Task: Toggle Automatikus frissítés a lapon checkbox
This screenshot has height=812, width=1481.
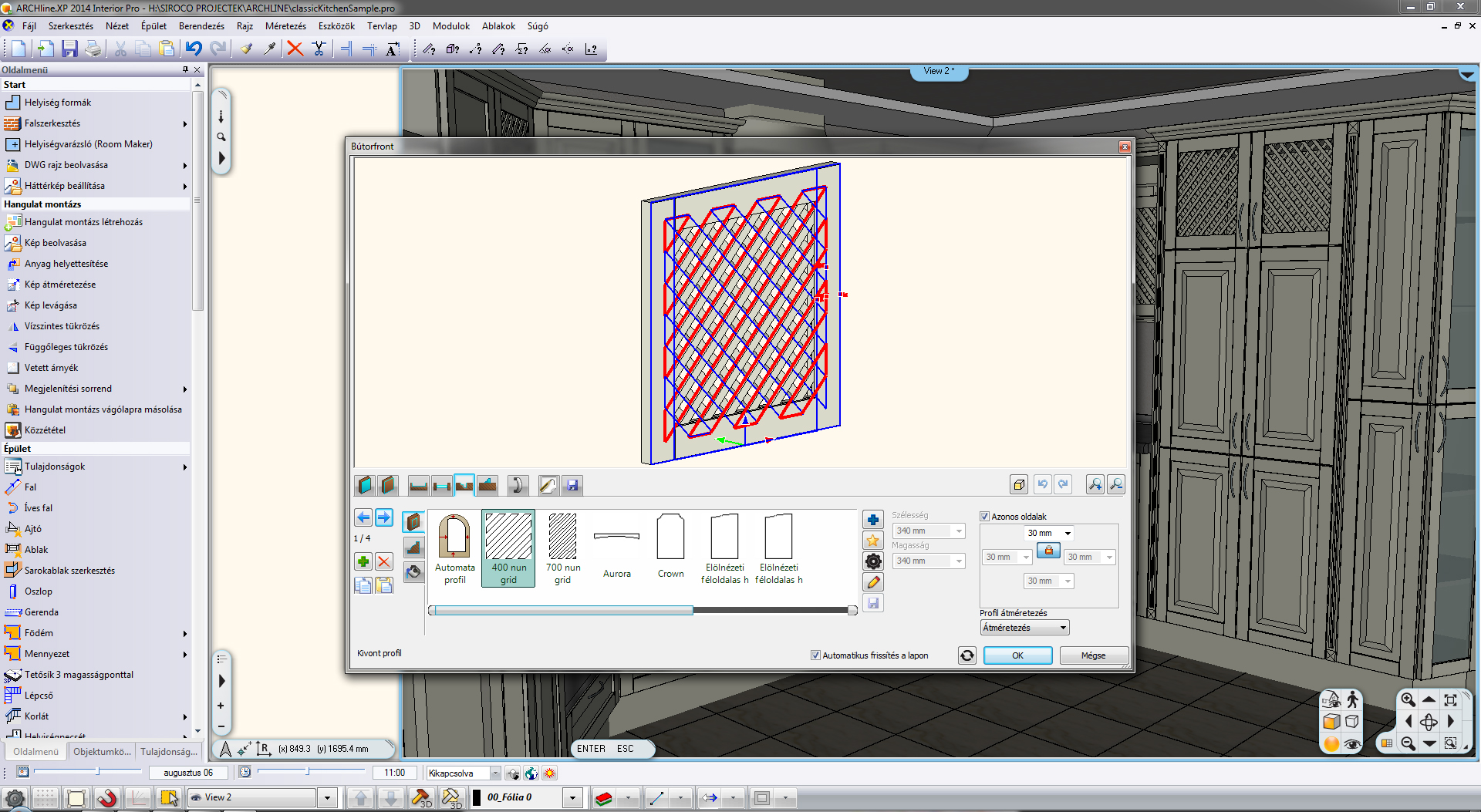Action: [x=815, y=655]
